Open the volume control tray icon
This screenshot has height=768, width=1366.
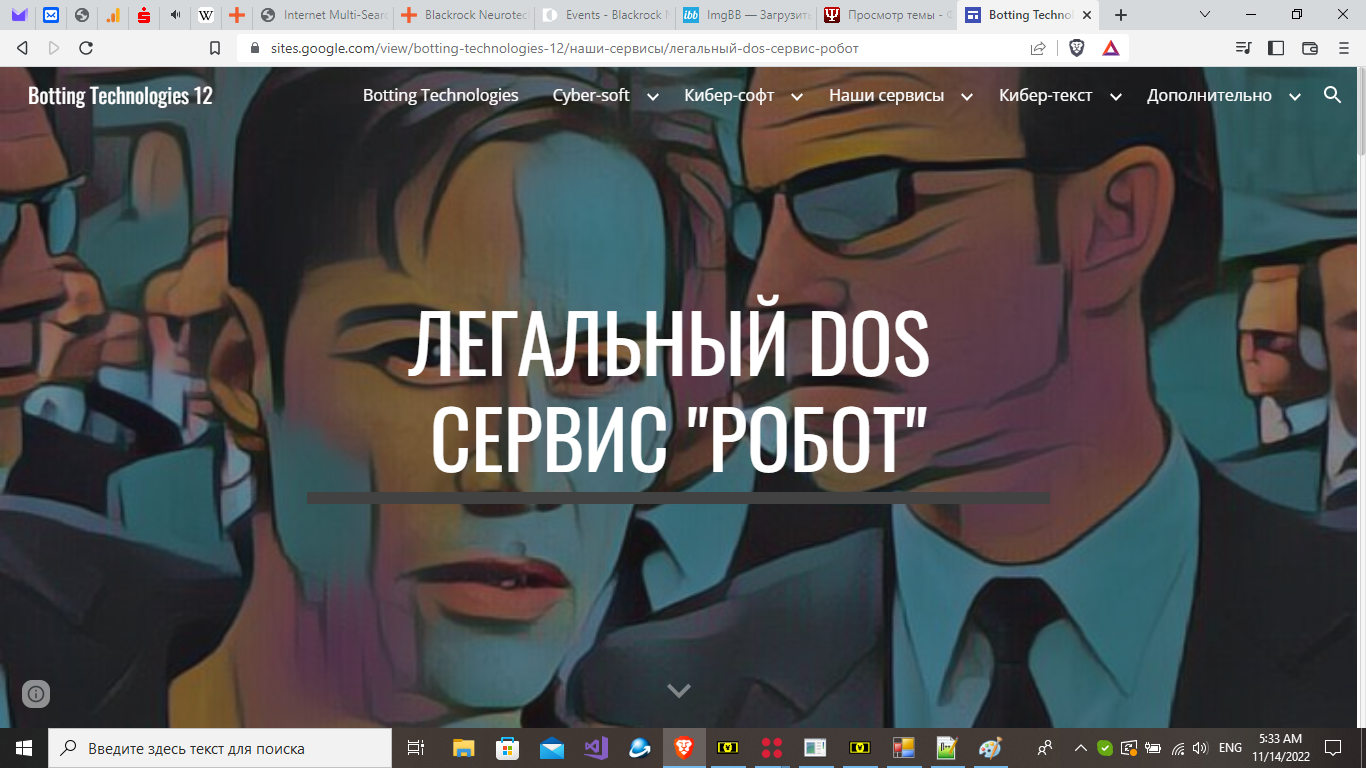click(1200, 748)
